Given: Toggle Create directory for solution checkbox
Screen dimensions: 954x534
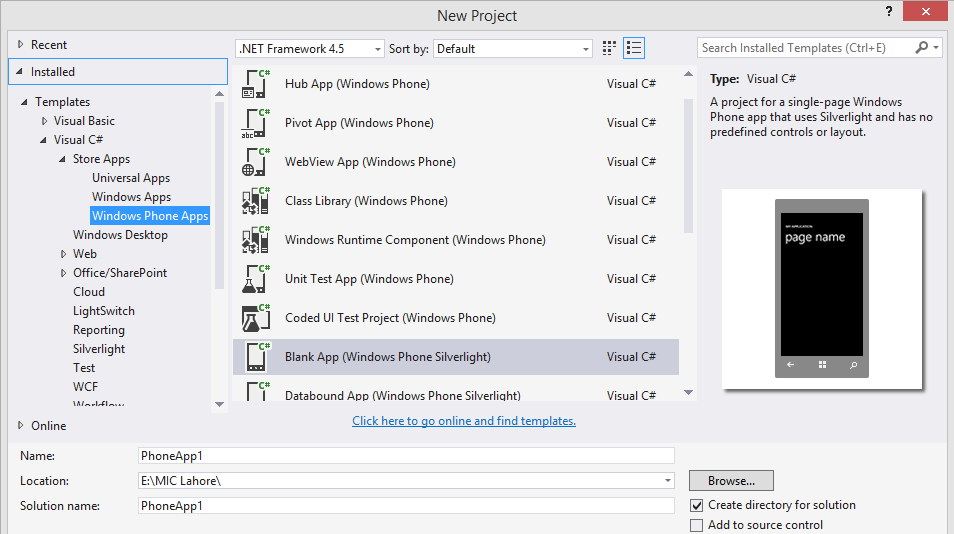Looking at the screenshot, I should point(697,505).
